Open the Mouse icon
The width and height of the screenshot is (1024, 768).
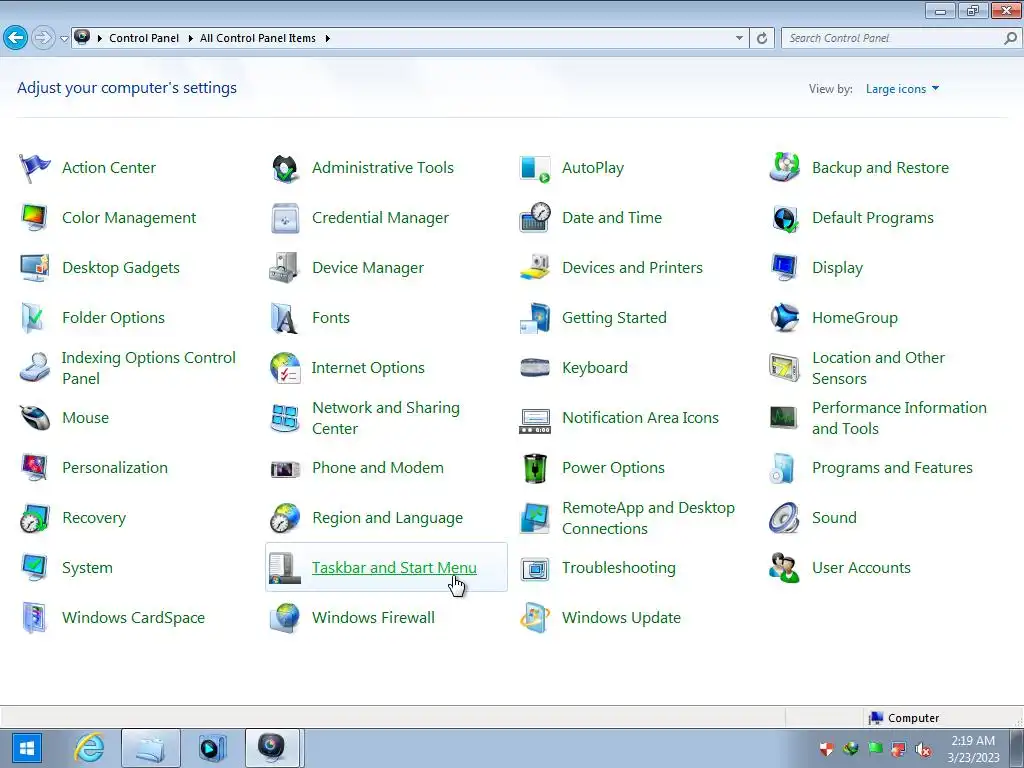(35, 418)
